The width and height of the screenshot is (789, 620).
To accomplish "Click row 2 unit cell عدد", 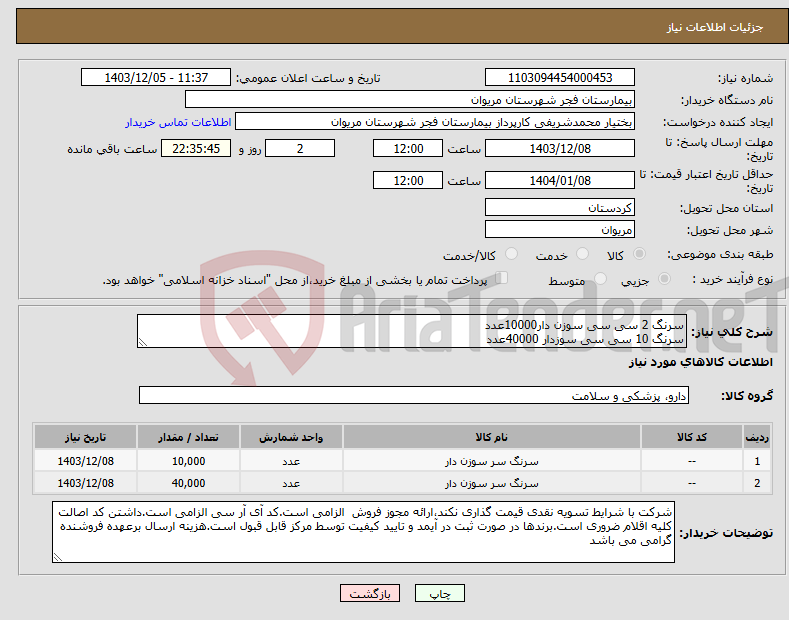I will (291, 483).
